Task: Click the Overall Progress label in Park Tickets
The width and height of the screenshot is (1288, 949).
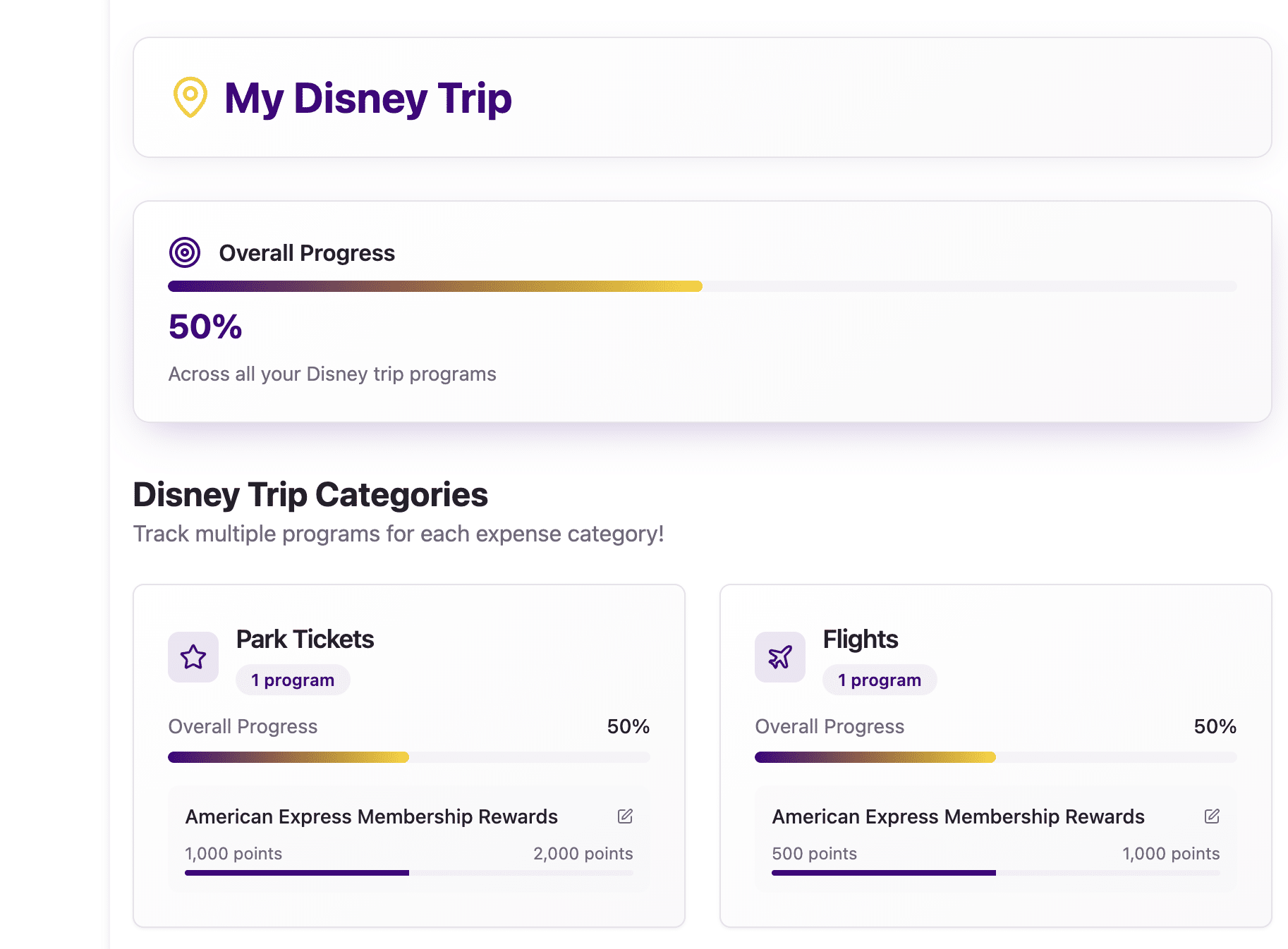Action: pos(243,726)
